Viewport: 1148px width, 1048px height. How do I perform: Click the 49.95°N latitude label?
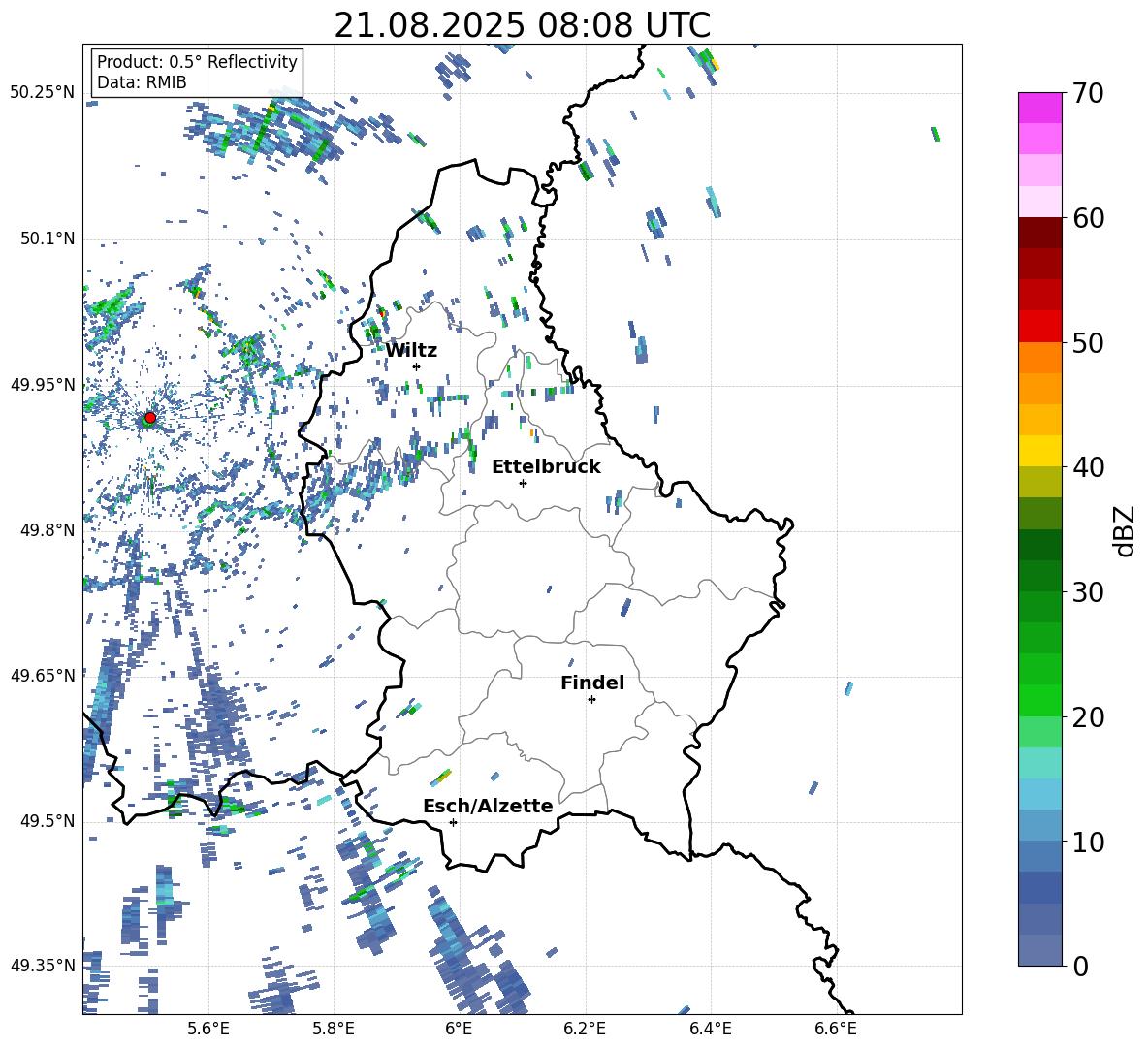click(x=43, y=384)
